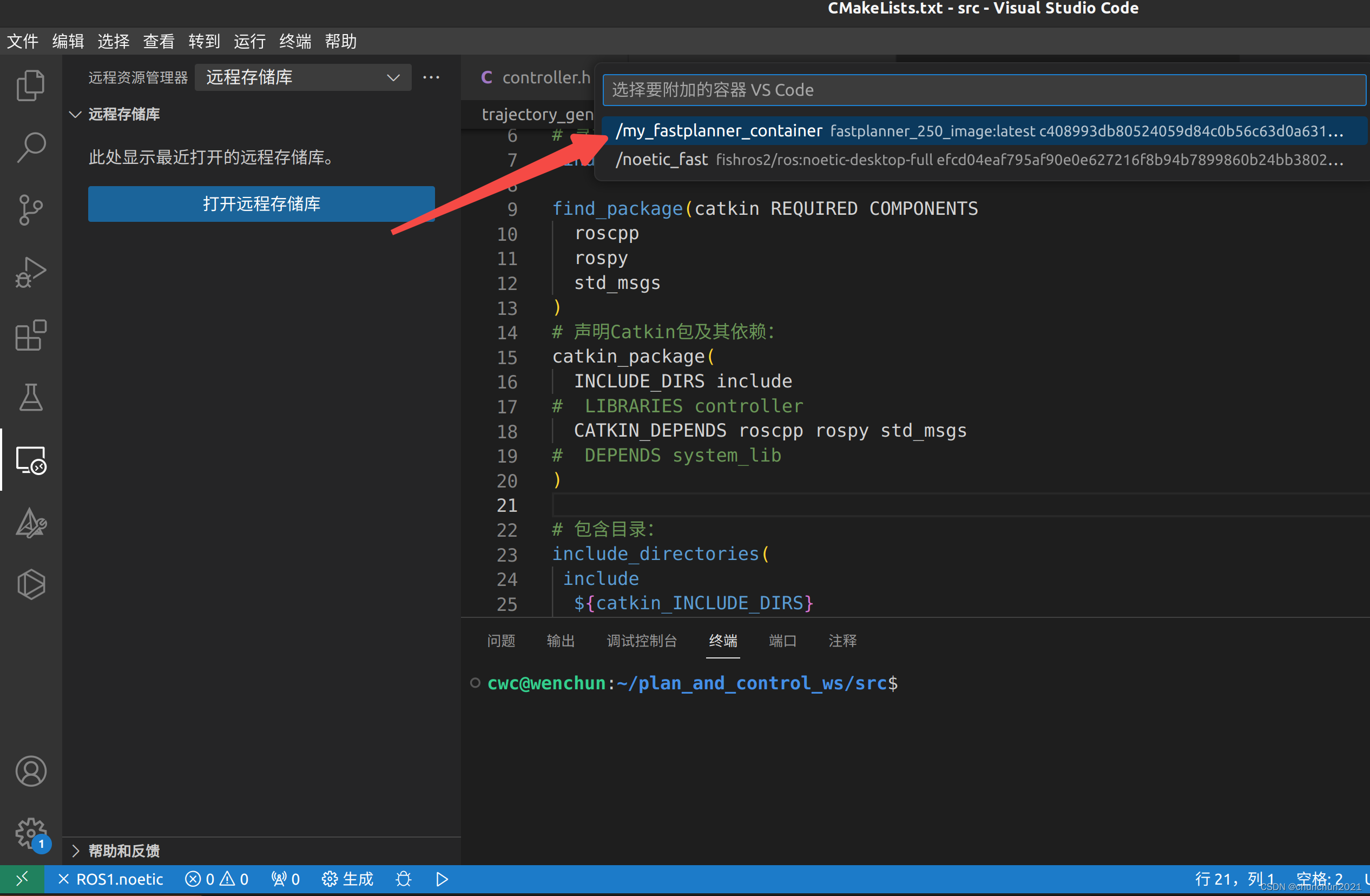Open the 查看 menu
The height and width of the screenshot is (896, 1370).
[159, 41]
